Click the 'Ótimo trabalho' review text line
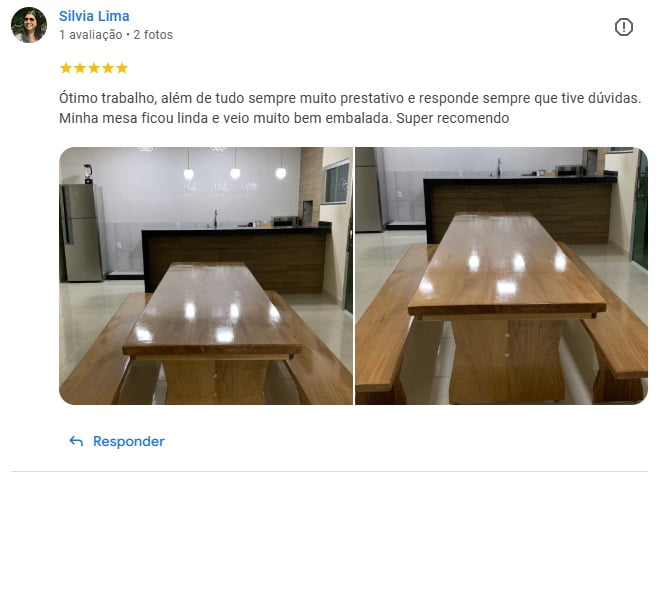 pos(350,98)
